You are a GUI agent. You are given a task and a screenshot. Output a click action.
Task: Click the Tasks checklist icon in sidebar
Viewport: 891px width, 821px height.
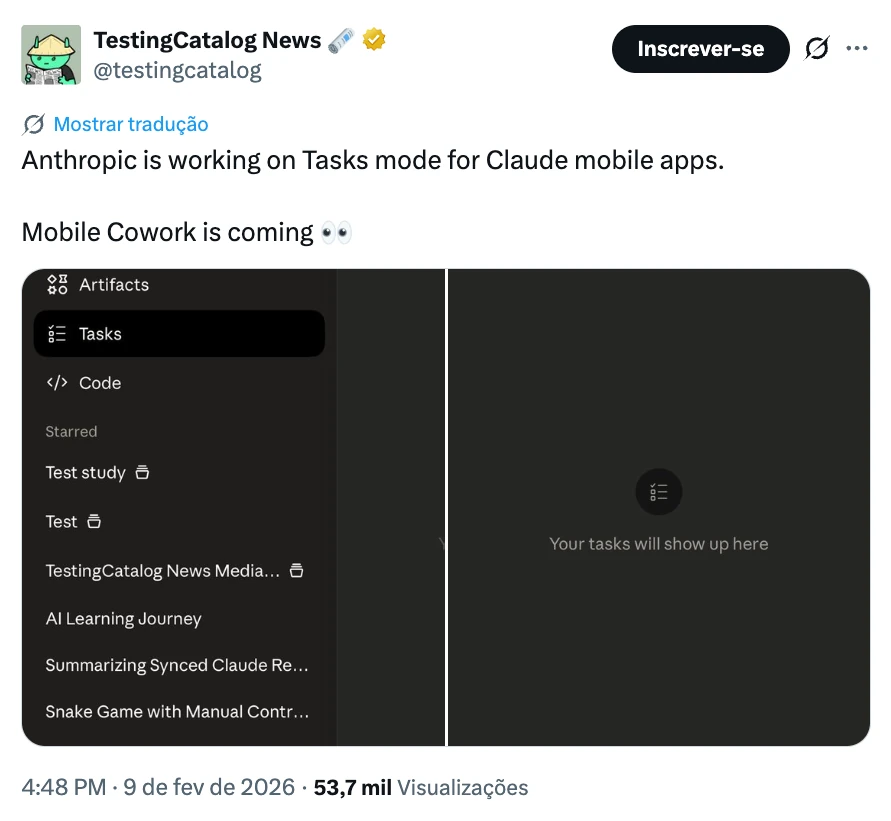[57, 334]
